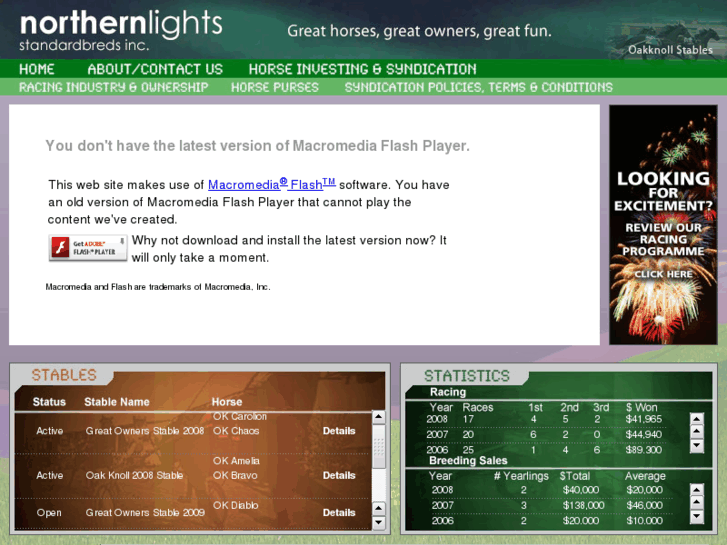Click the STABLES panel title

coord(64,375)
